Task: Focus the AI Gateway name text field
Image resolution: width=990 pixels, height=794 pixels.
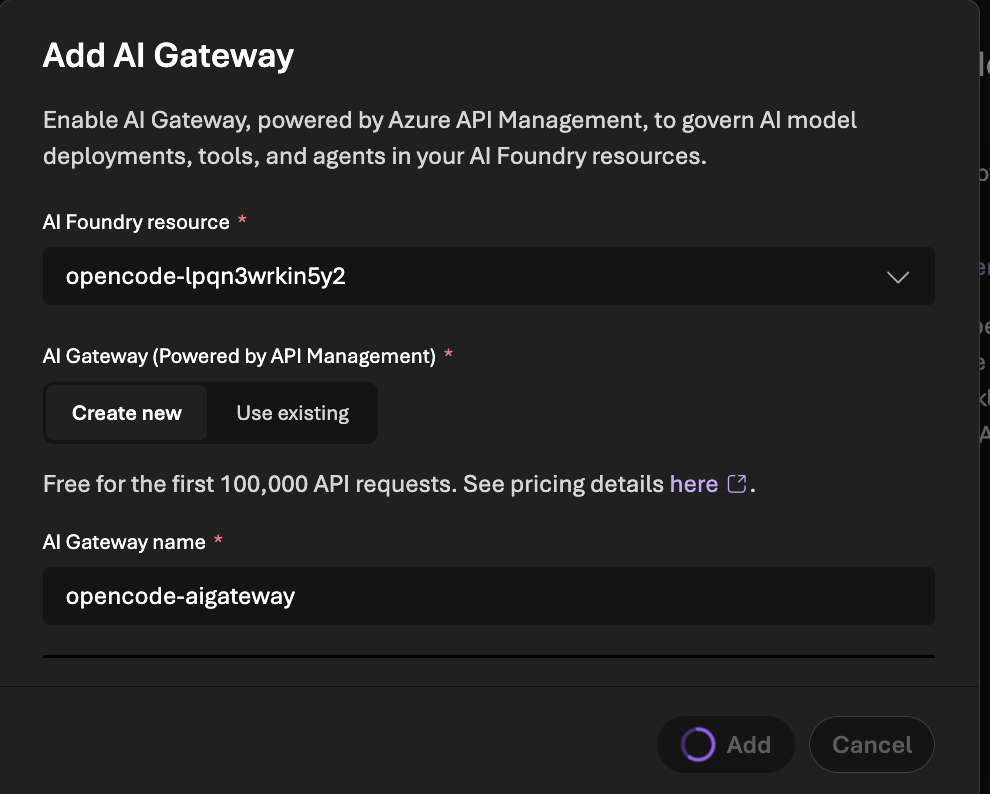Action: (488, 596)
